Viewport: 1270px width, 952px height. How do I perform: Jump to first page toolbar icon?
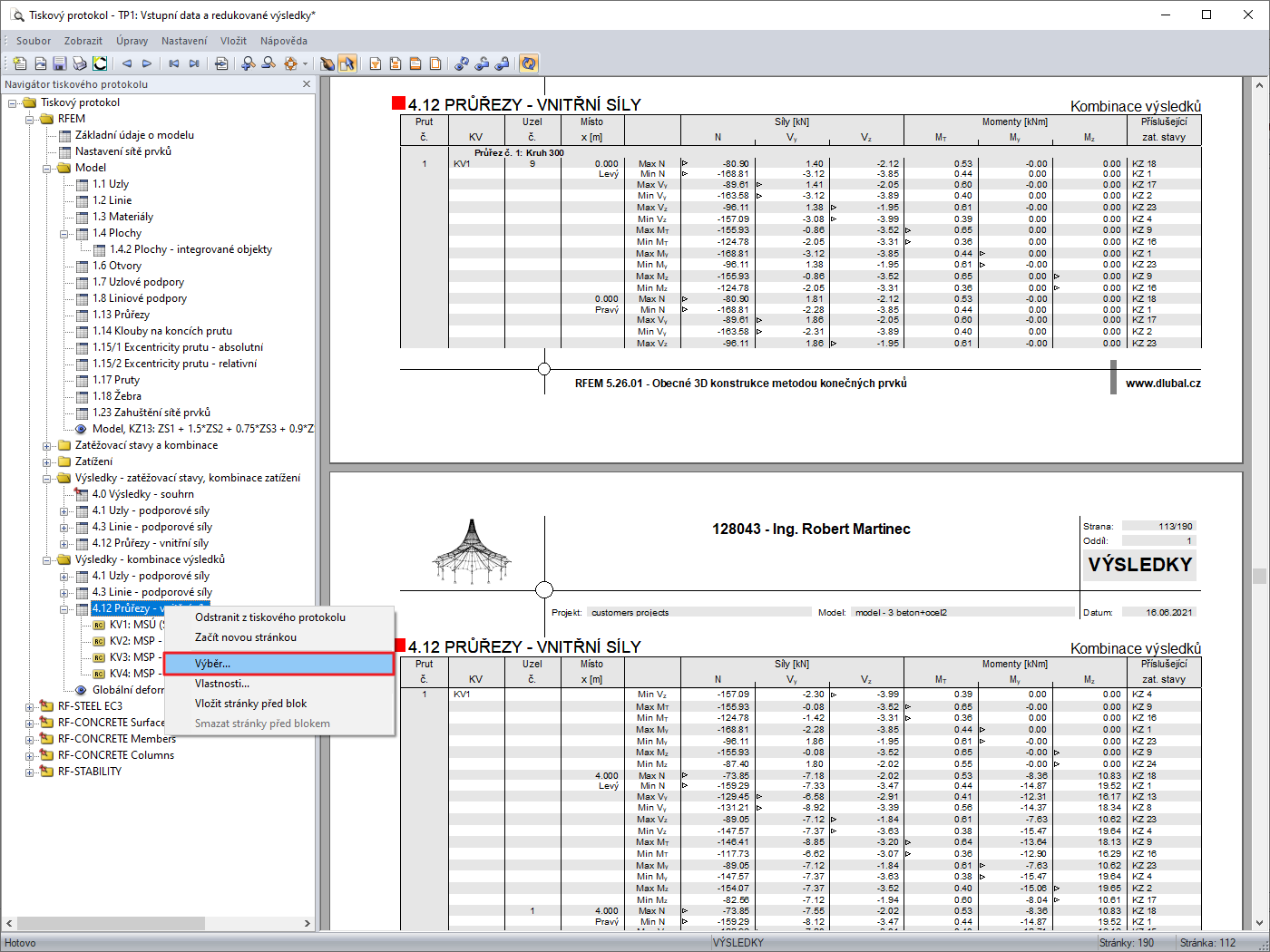[174, 63]
